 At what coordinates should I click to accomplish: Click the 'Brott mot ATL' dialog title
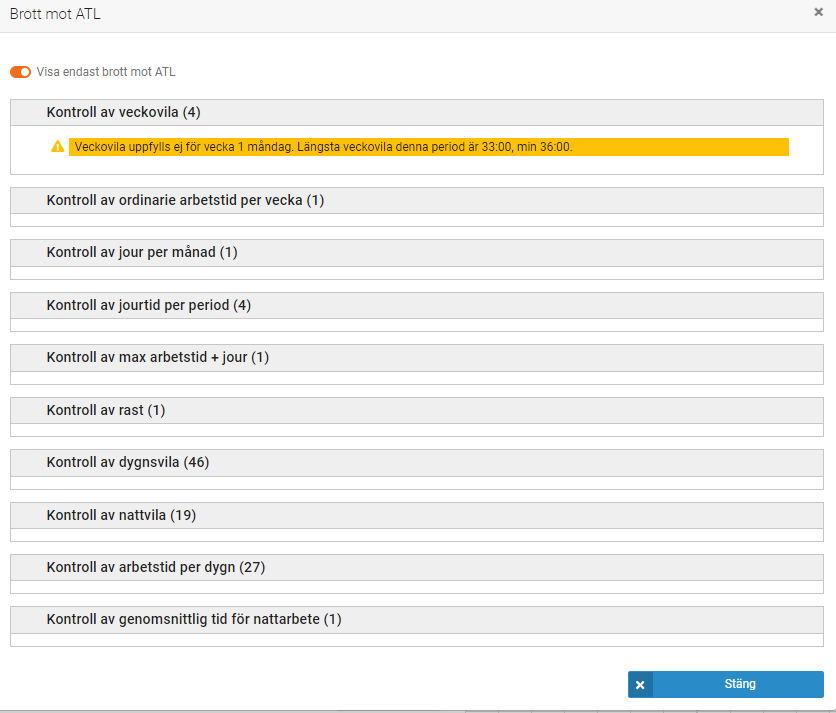[x=55, y=15]
